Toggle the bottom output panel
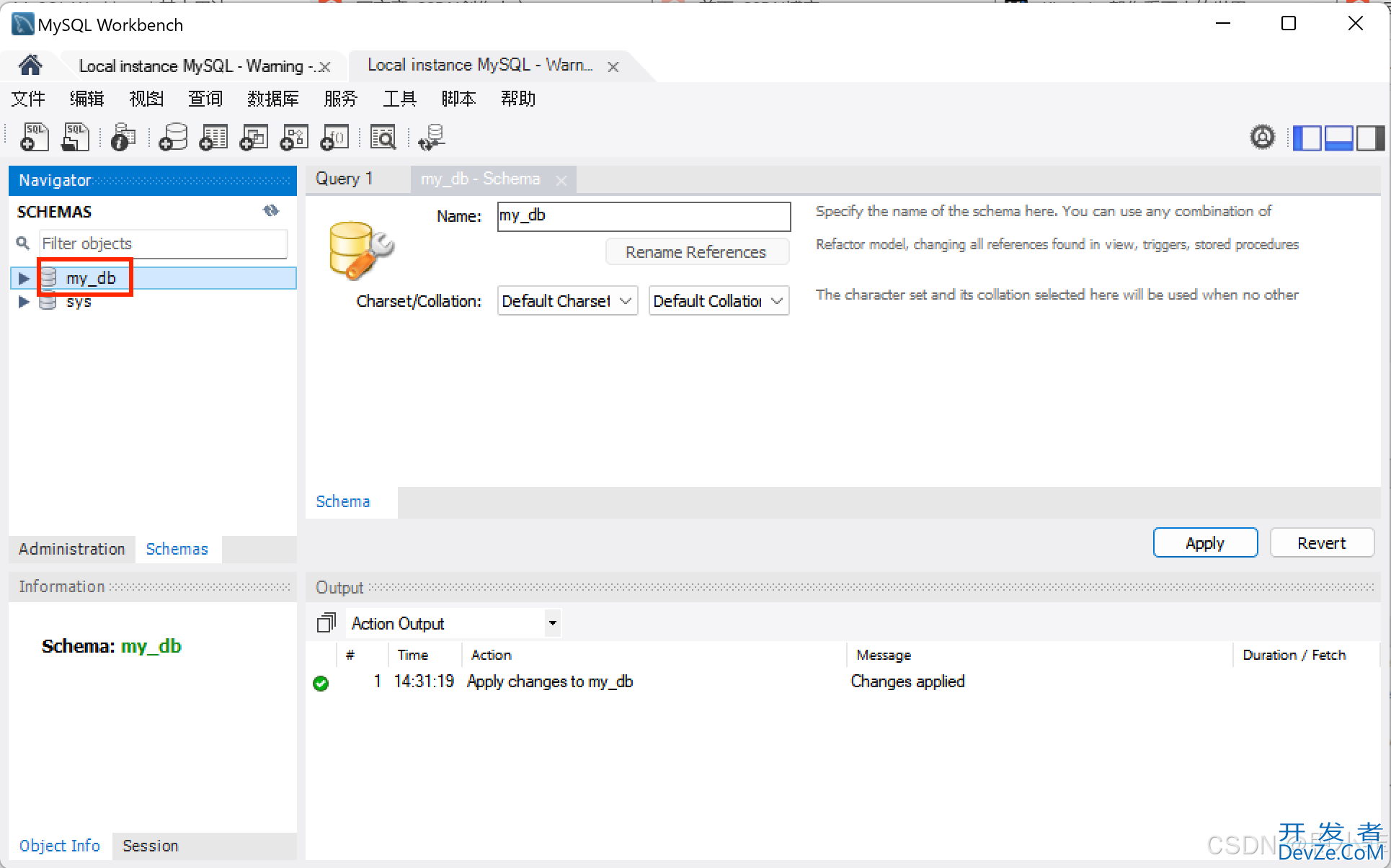The width and height of the screenshot is (1391, 868). coord(1338,138)
